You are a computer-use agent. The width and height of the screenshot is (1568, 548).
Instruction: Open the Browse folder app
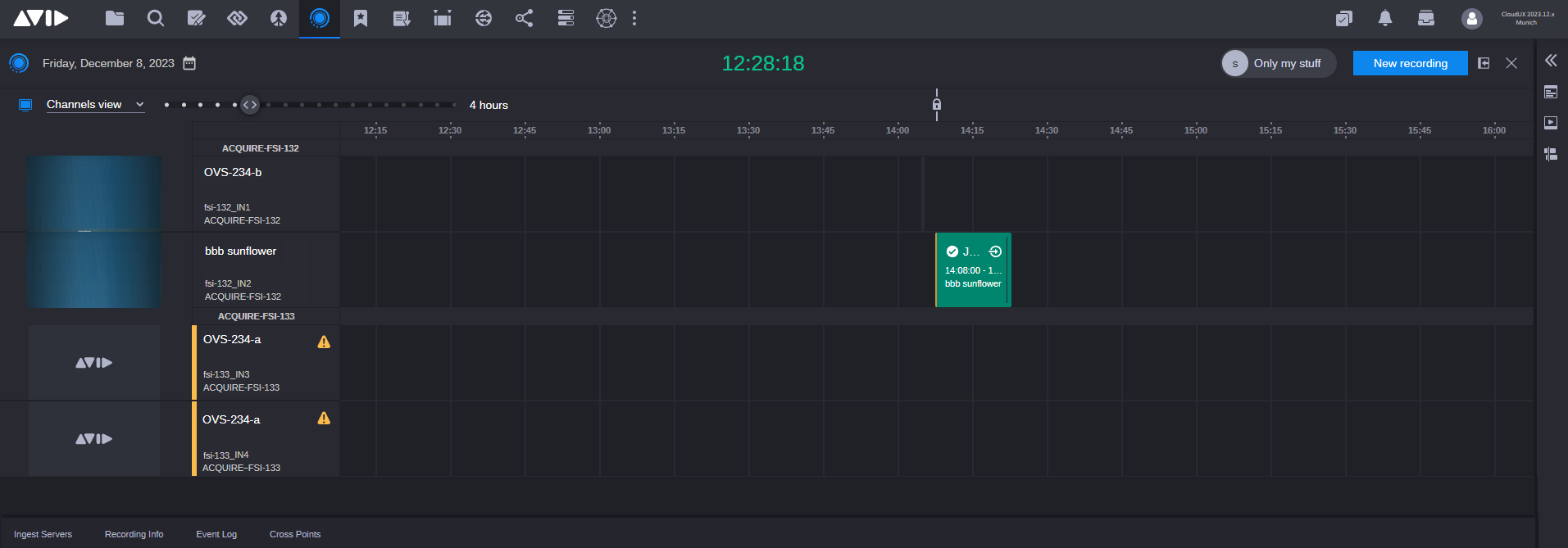(115, 18)
